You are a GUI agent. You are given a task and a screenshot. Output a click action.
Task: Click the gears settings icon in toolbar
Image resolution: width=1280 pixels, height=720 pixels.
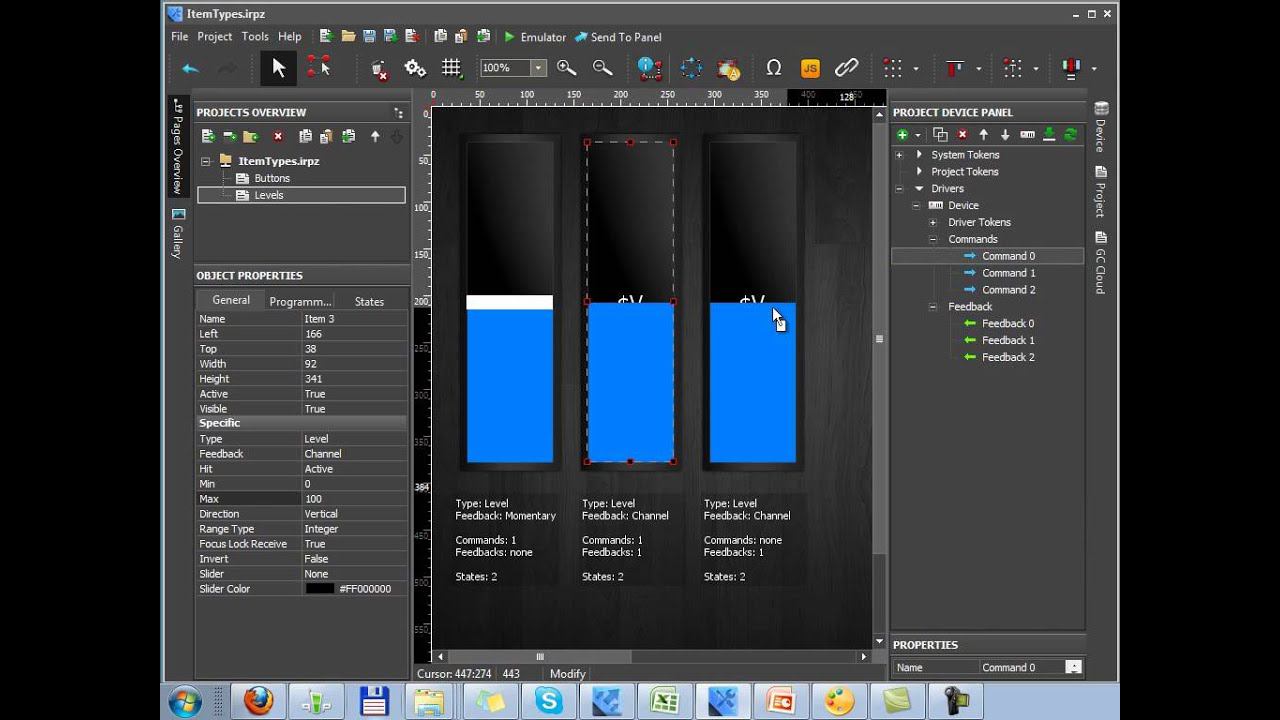(414, 68)
